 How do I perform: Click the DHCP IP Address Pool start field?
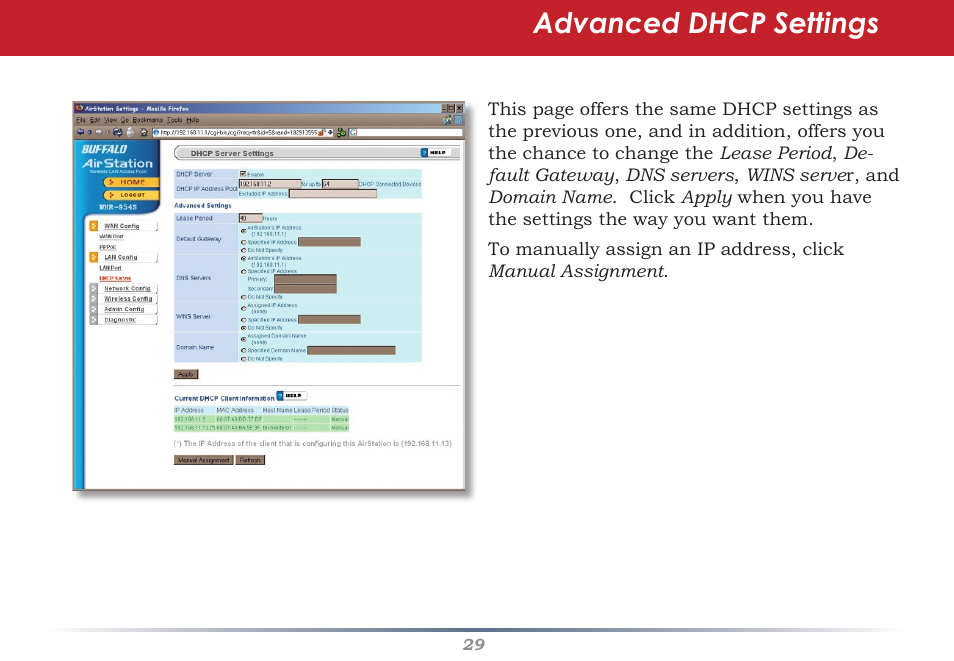tap(270, 184)
